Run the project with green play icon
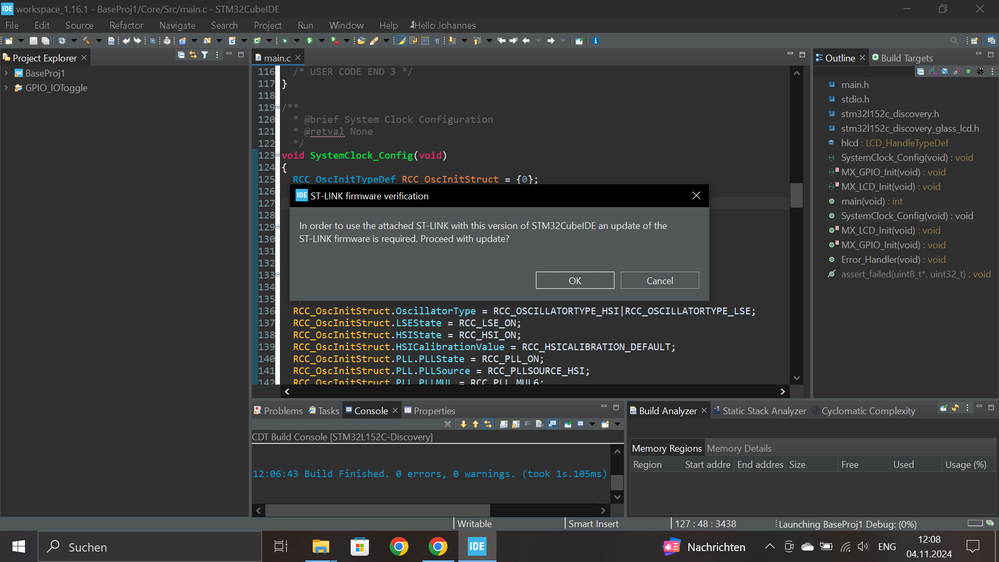The image size is (999, 562). pyautogui.click(x=309, y=41)
